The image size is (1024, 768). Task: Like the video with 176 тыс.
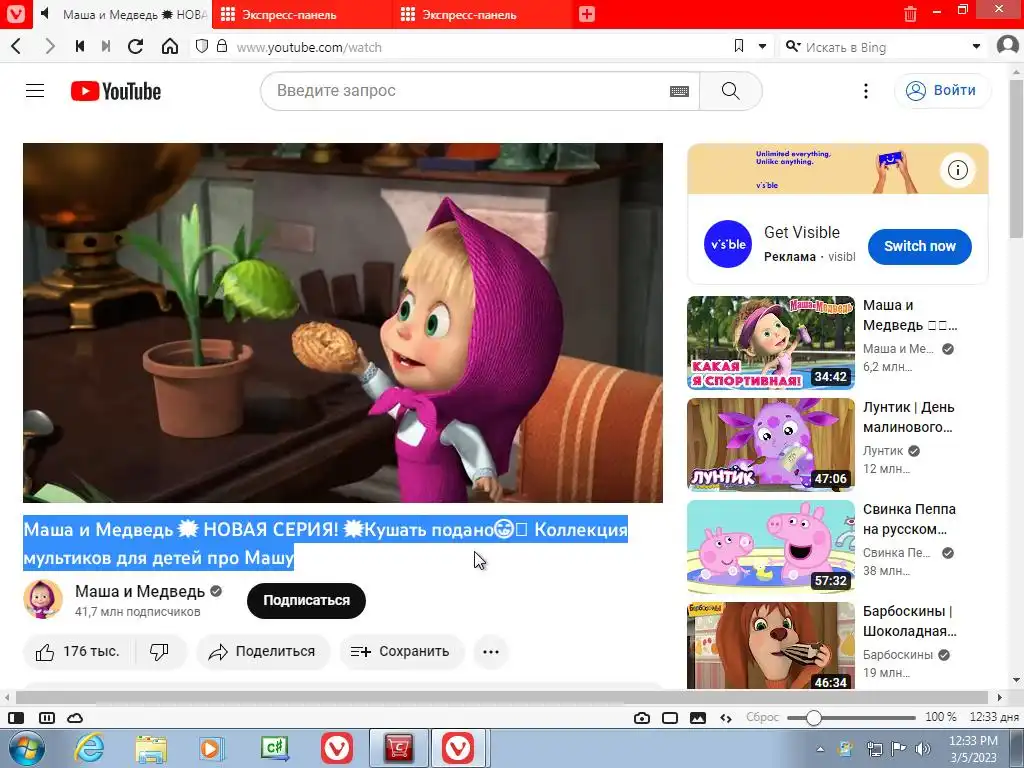[78, 651]
